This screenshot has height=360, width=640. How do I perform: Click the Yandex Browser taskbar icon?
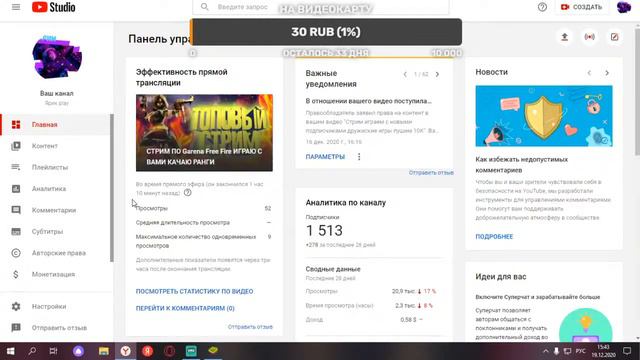click(x=126, y=351)
